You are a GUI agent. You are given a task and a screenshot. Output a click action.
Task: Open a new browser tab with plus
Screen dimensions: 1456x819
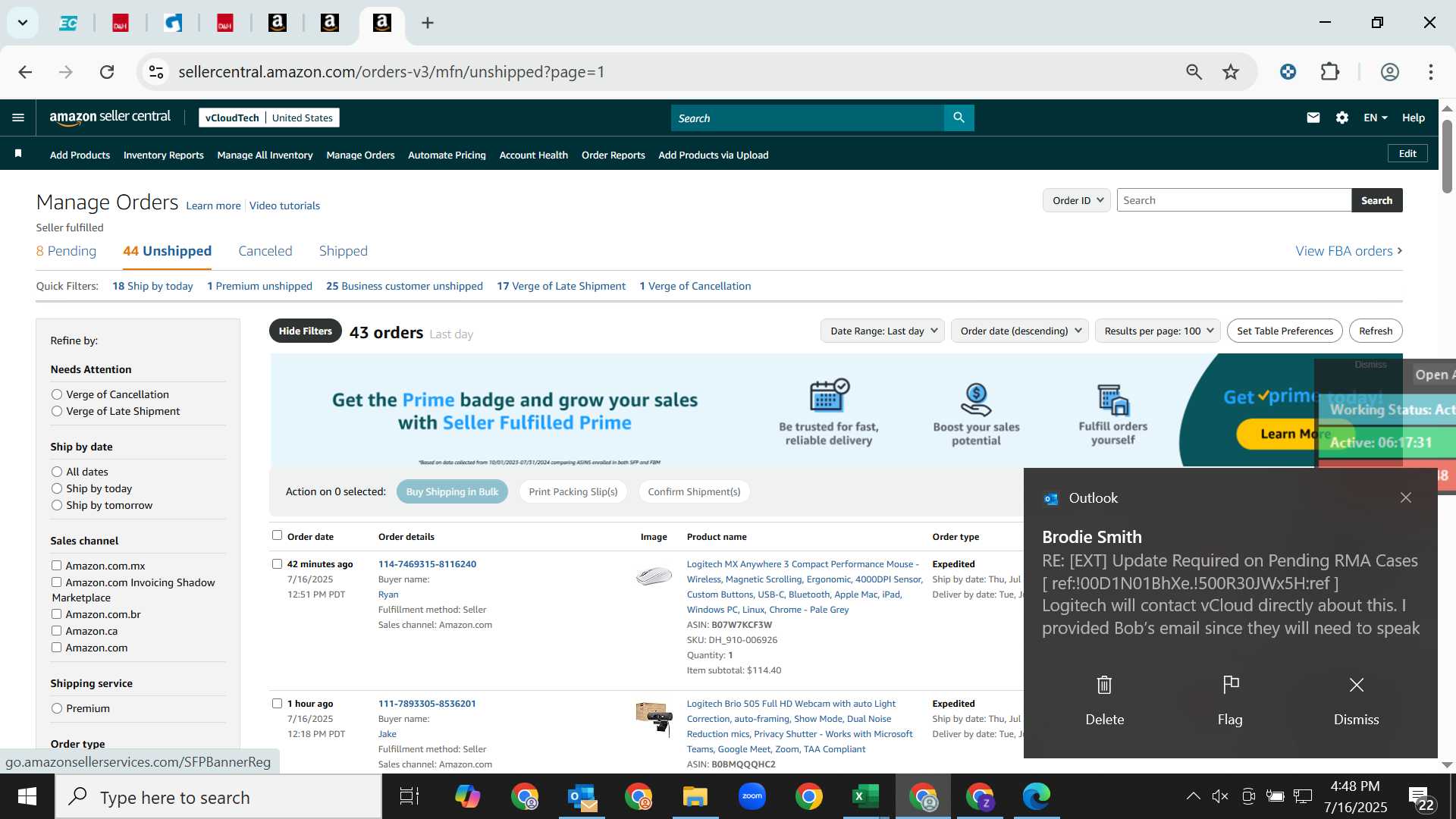pyautogui.click(x=428, y=23)
